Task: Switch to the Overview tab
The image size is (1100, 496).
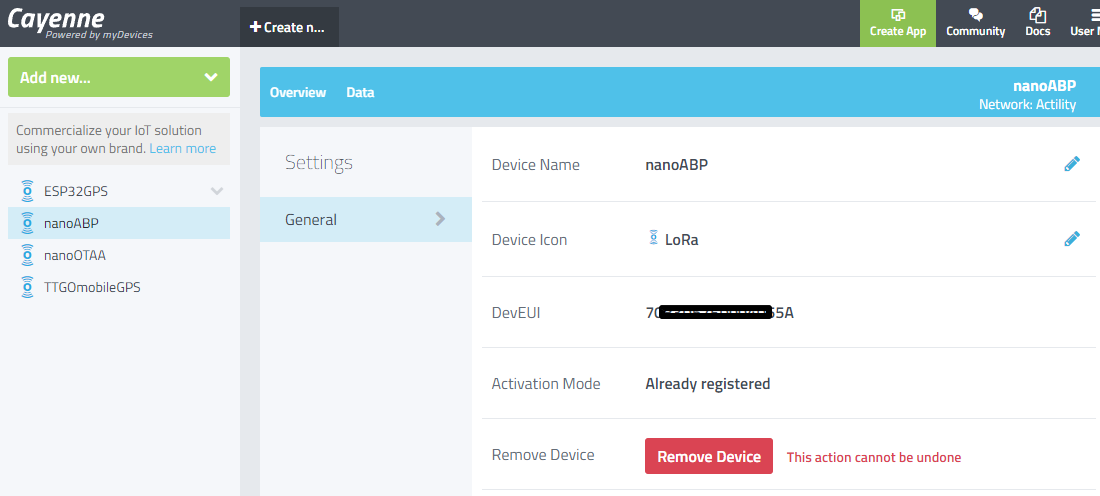Action: 297,93
